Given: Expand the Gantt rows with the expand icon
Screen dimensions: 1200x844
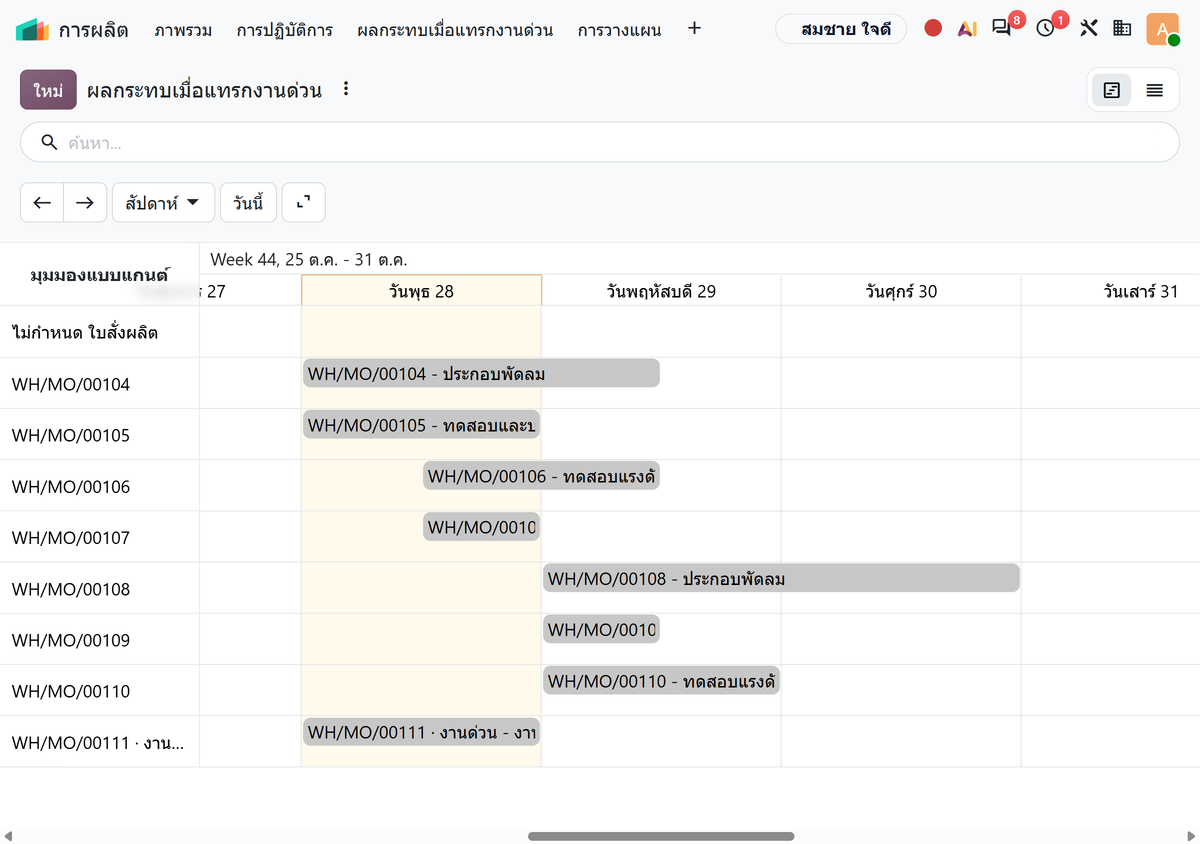Looking at the screenshot, I should coord(304,202).
